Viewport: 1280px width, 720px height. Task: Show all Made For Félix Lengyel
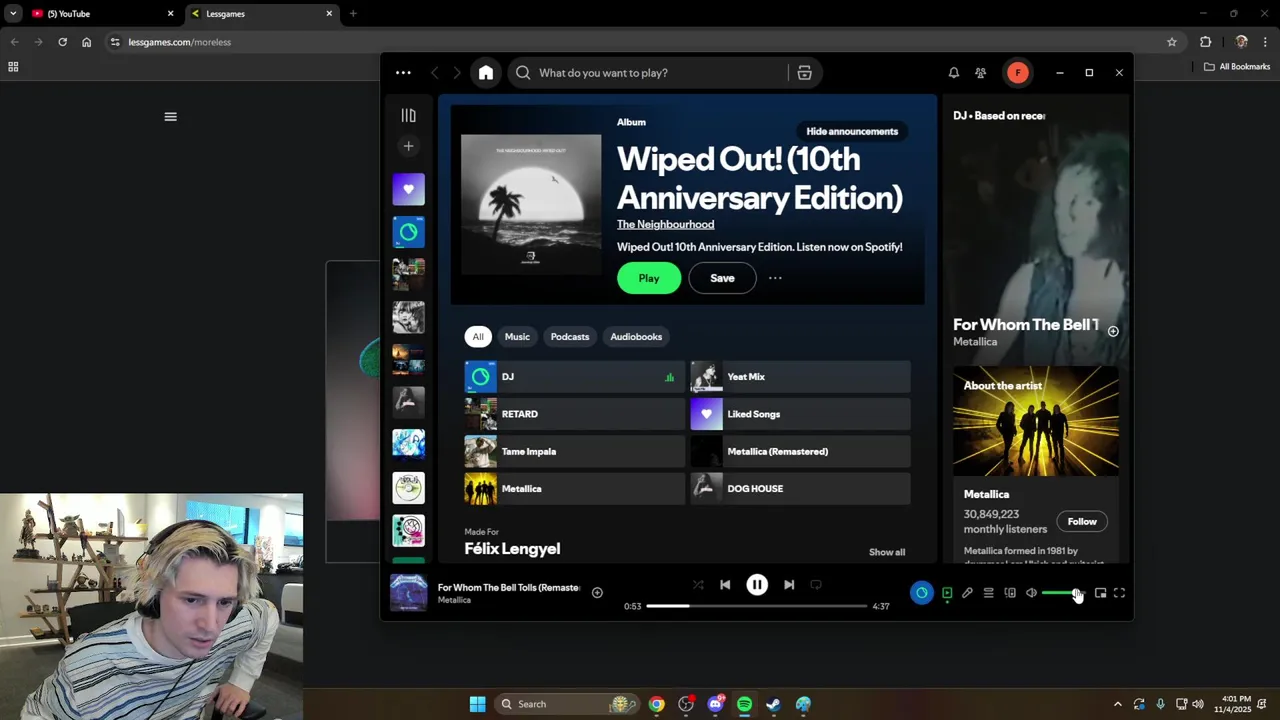pos(887,552)
